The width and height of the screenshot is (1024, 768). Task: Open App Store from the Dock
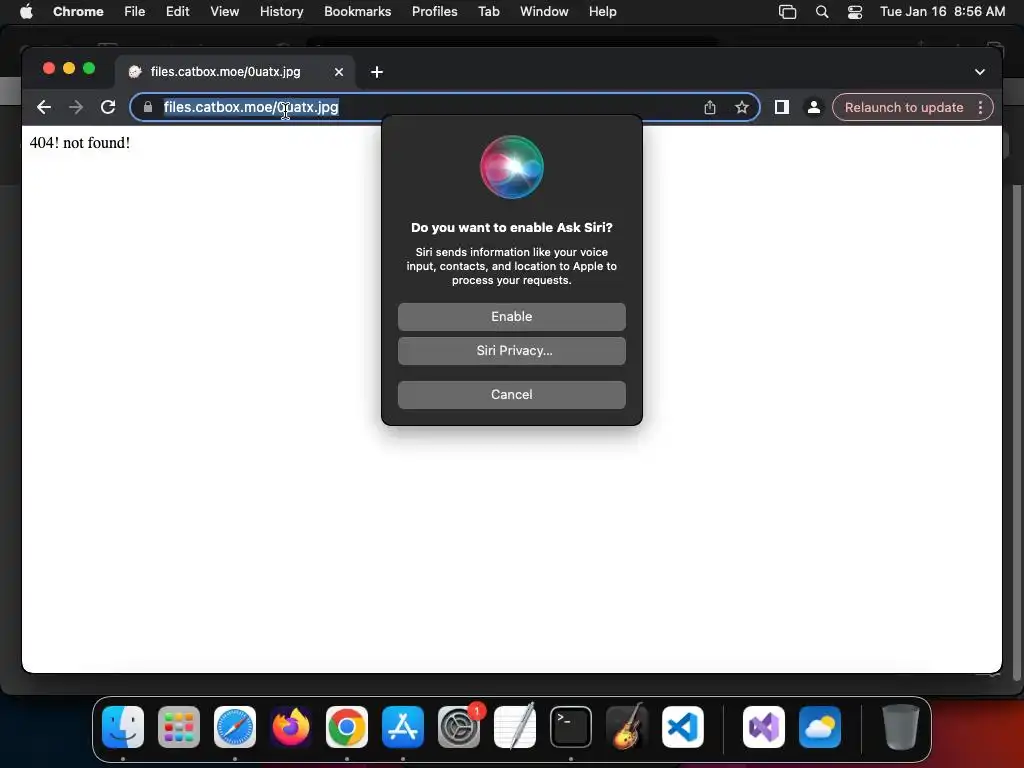[403, 727]
